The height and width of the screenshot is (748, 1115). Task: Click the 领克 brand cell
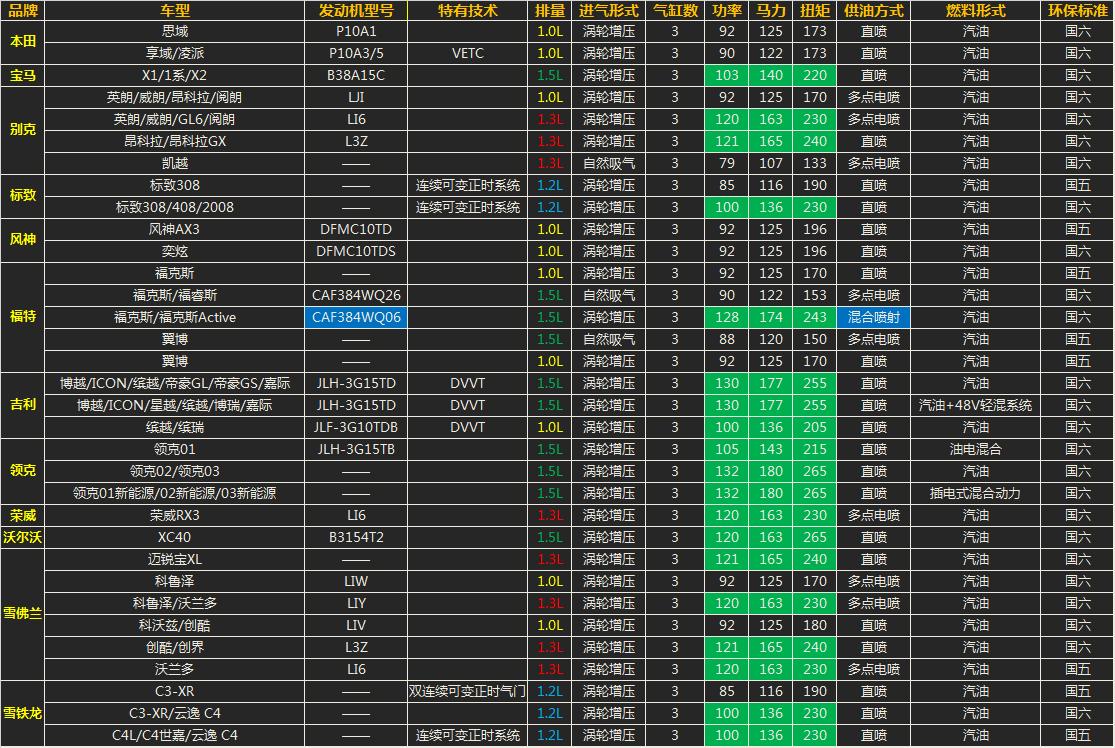click(x=23, y=471)
